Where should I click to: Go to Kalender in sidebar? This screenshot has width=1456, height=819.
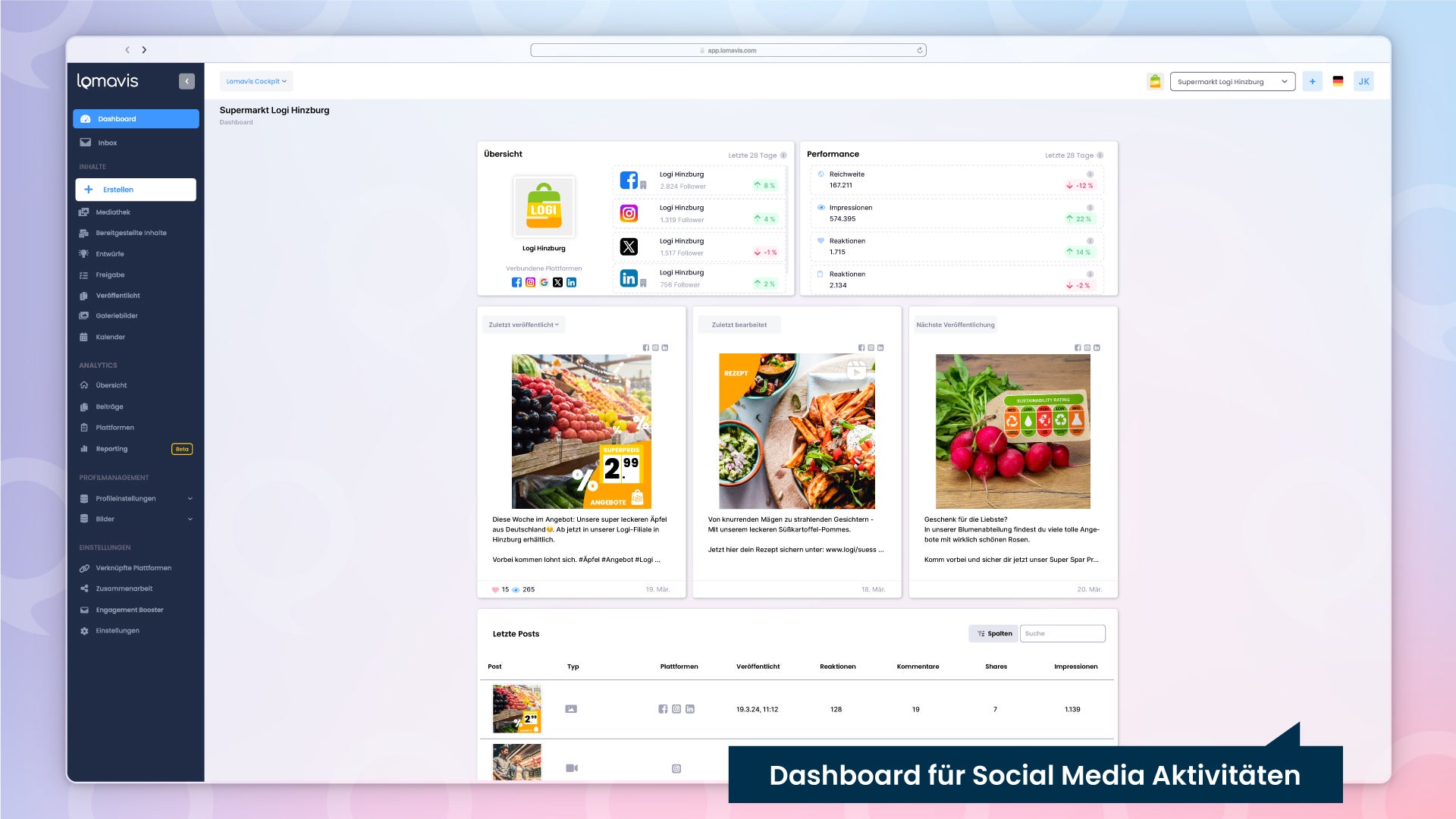point(110,337)
